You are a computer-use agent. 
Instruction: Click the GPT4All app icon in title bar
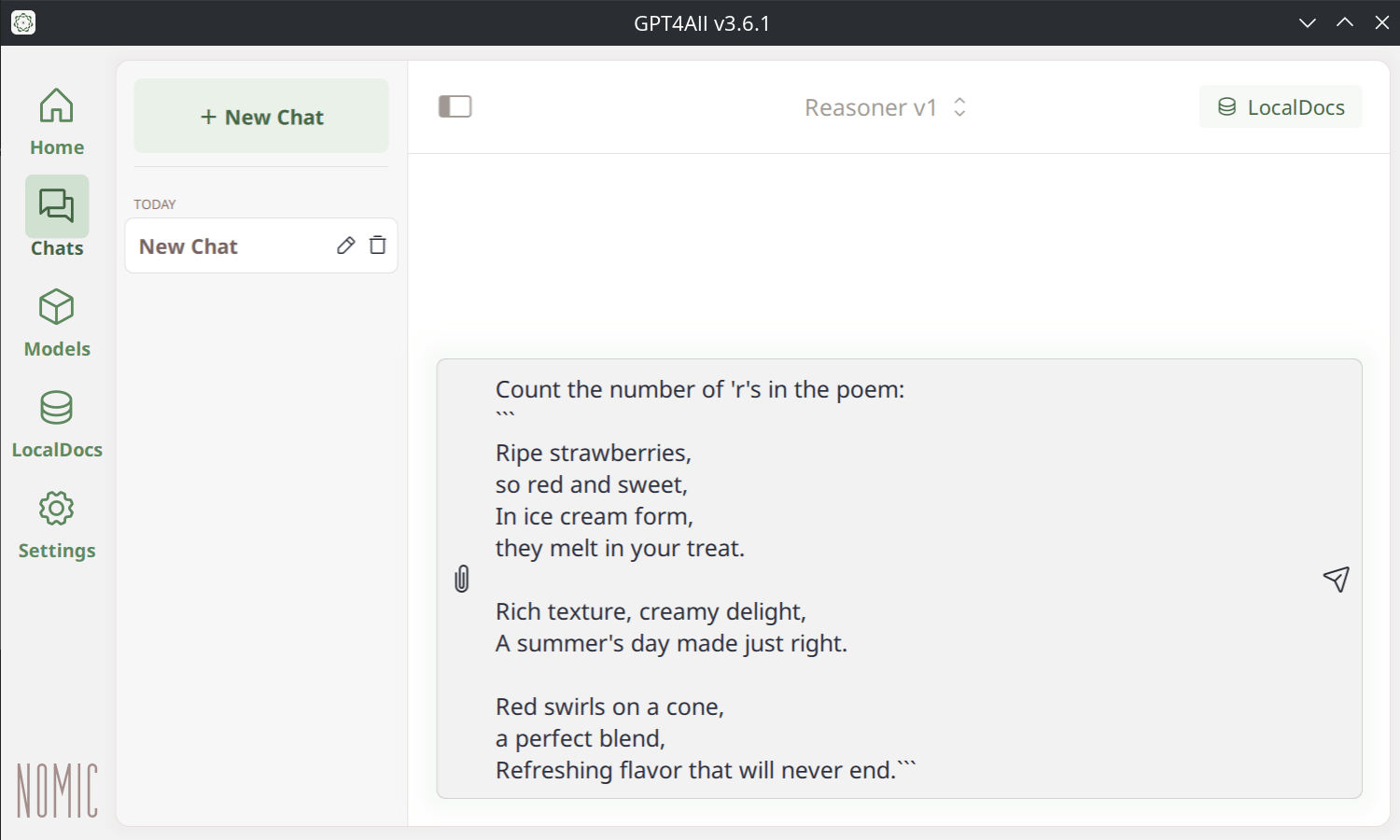(x=23, y=22)
